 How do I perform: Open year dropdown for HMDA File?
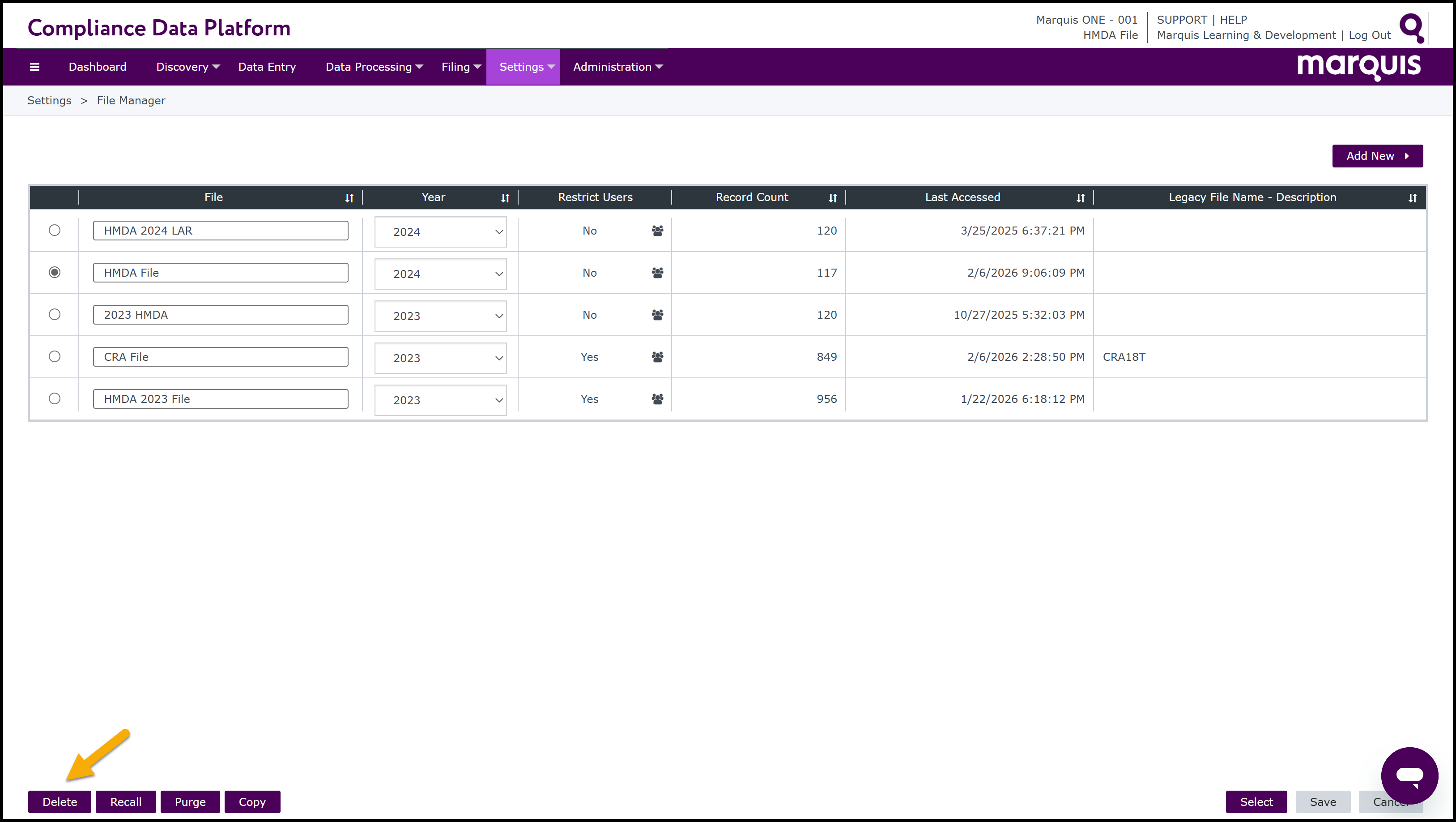coord(440,274)
